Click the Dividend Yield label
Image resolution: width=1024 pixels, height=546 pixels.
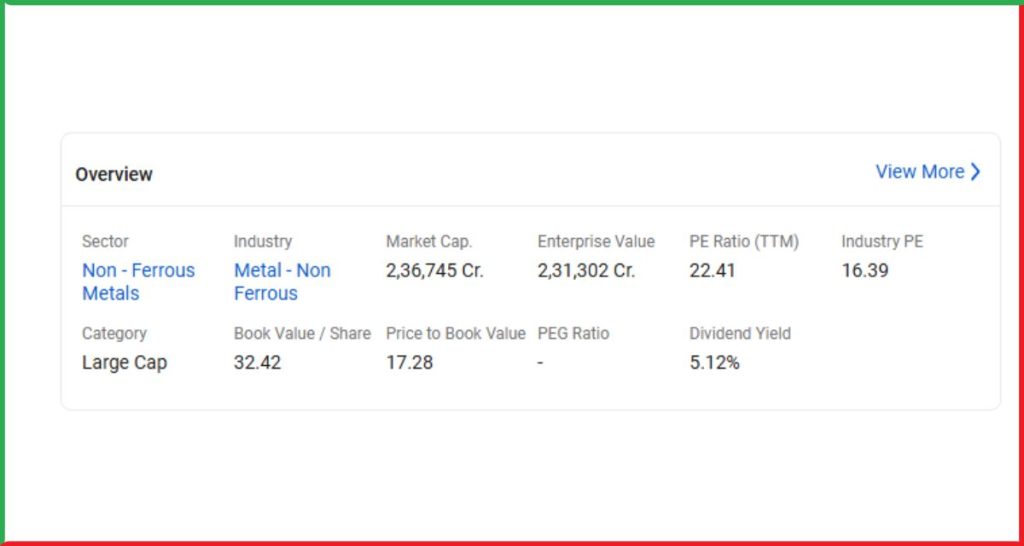click(x=740, y=334)
